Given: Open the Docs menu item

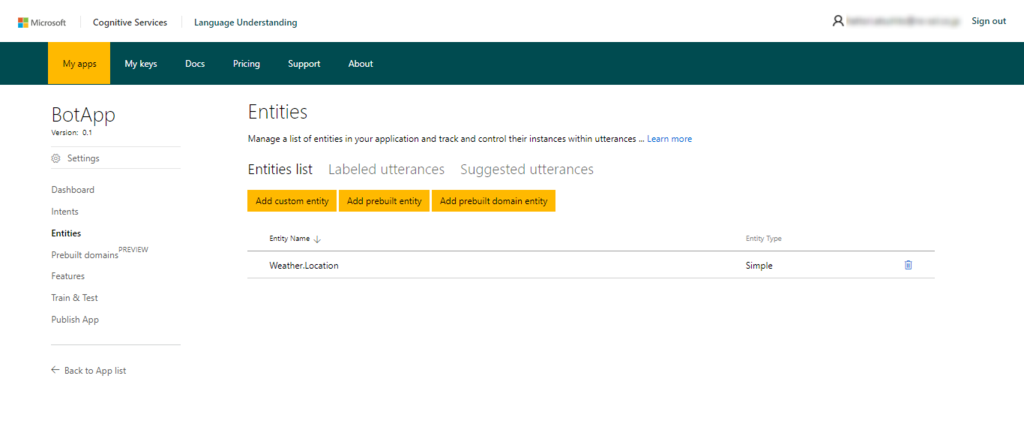Looking at the screenshot, I should [x=195, y=63].
